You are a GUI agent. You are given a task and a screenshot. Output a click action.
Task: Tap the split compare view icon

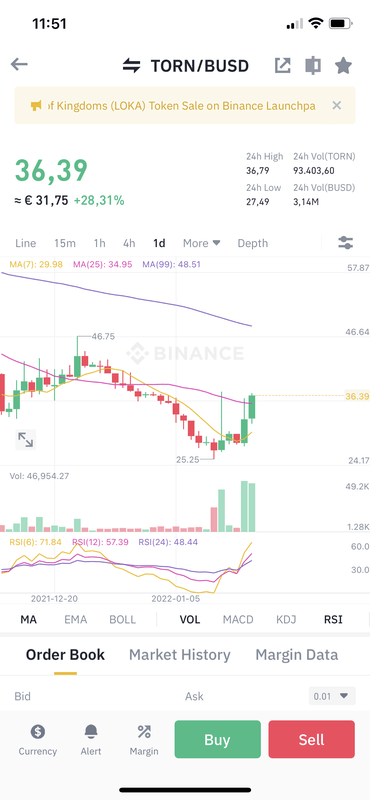pos(313,65)
